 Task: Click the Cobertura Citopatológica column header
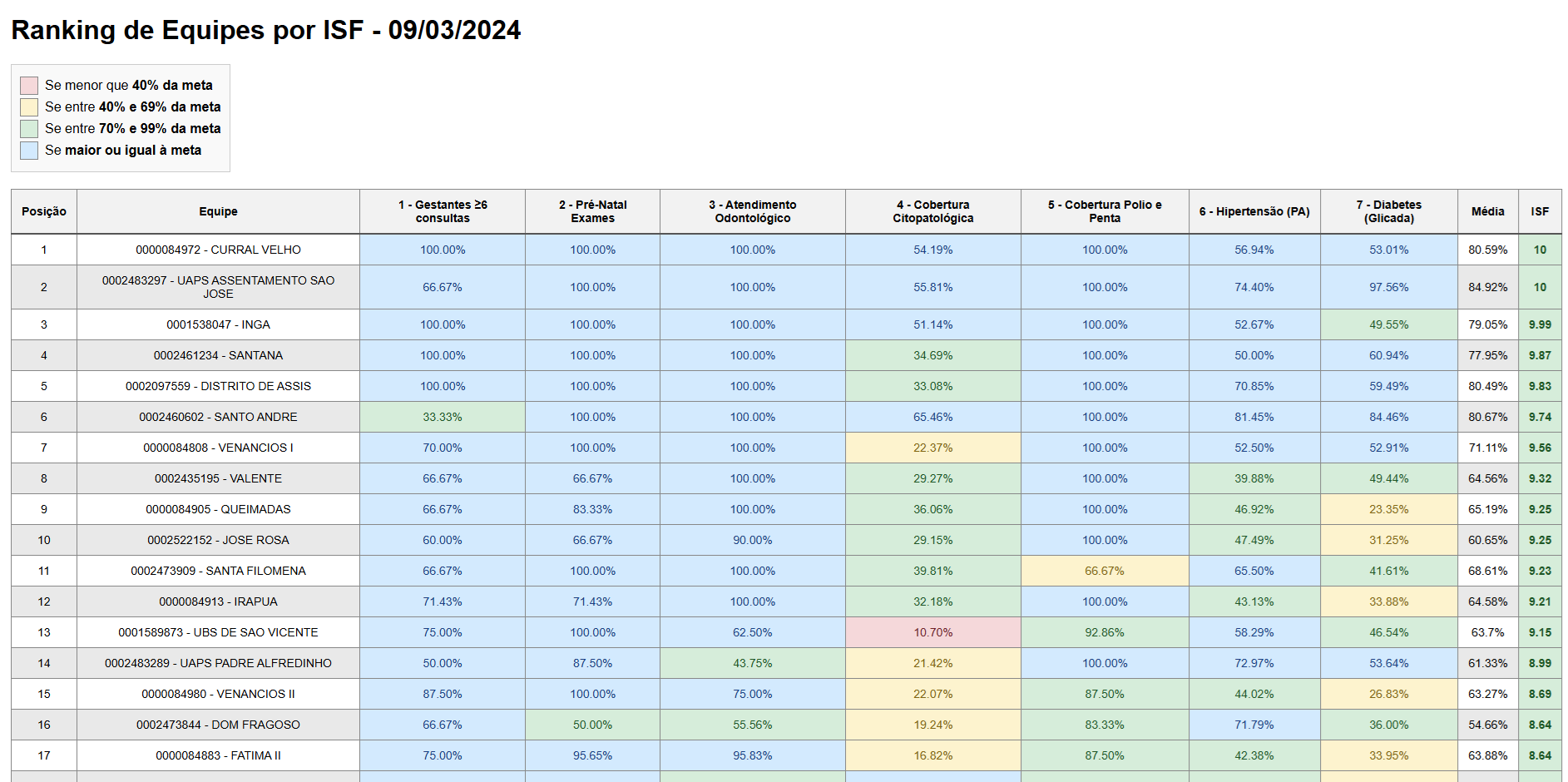[x=932, y=212]
